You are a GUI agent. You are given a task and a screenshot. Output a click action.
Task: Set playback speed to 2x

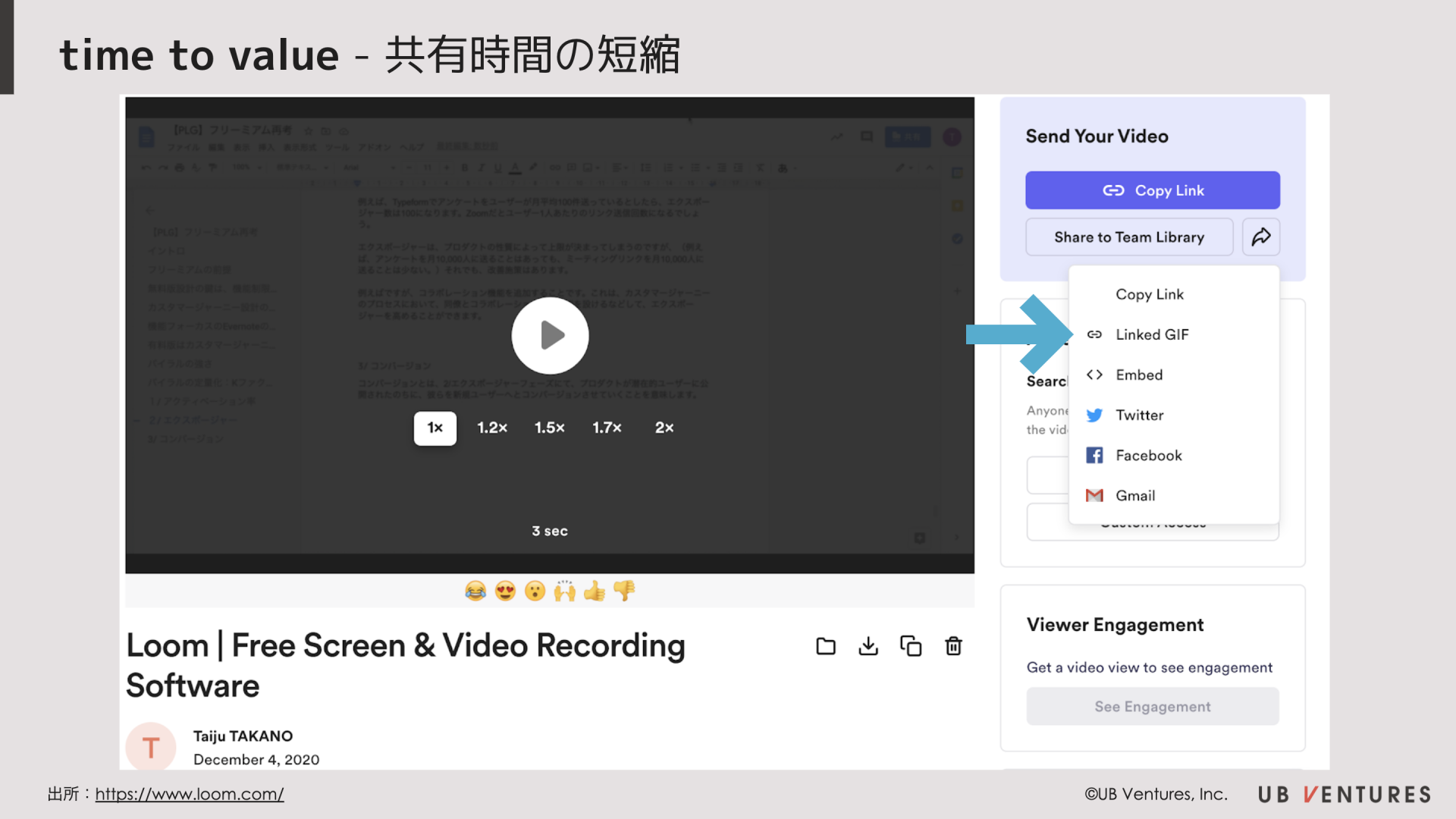pyautogui.click(x=664, y=428)
